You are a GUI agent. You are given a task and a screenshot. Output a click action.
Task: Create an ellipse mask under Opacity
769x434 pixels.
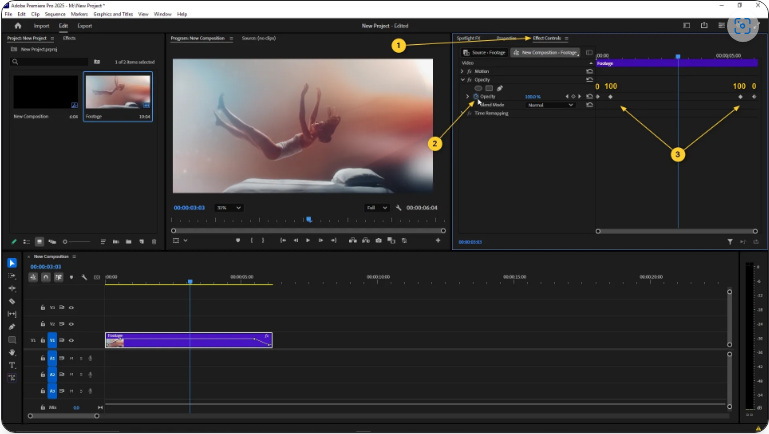pos(478,88)
